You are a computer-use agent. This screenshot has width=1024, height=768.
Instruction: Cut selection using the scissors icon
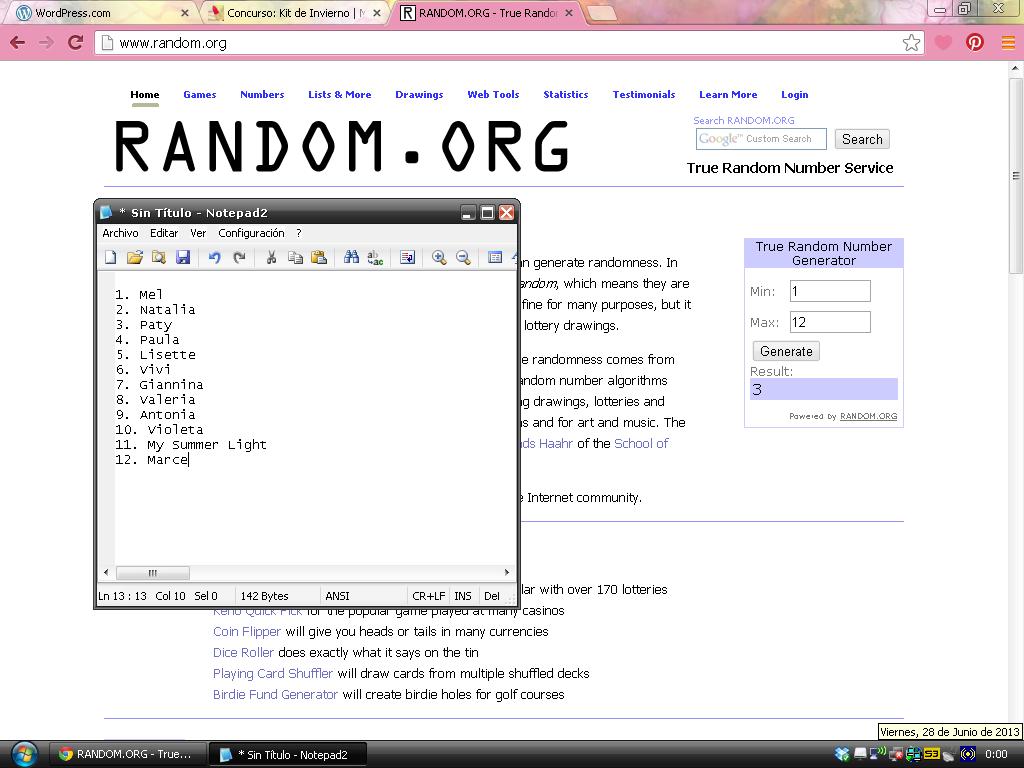[x=271, y=258]
